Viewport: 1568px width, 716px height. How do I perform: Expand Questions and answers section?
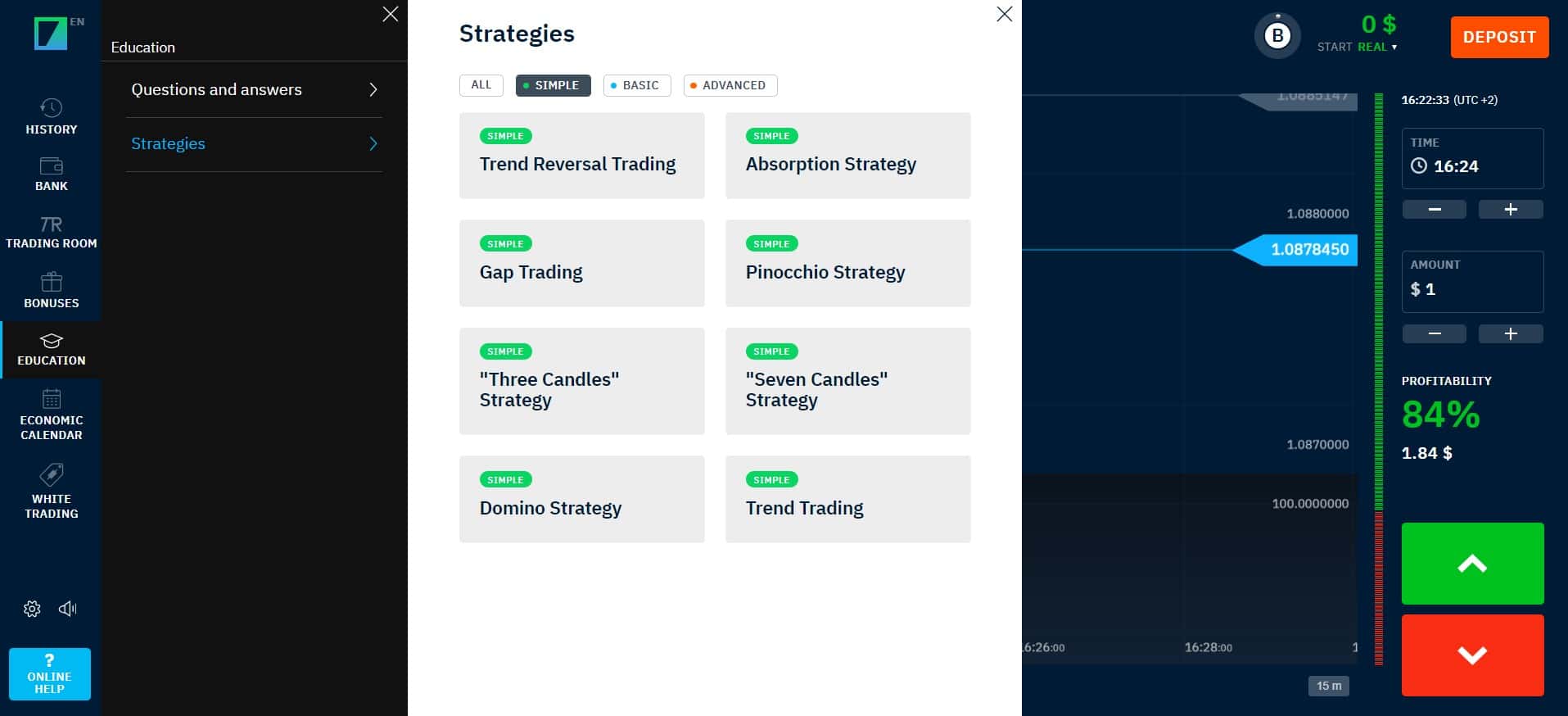coord(254,89)
